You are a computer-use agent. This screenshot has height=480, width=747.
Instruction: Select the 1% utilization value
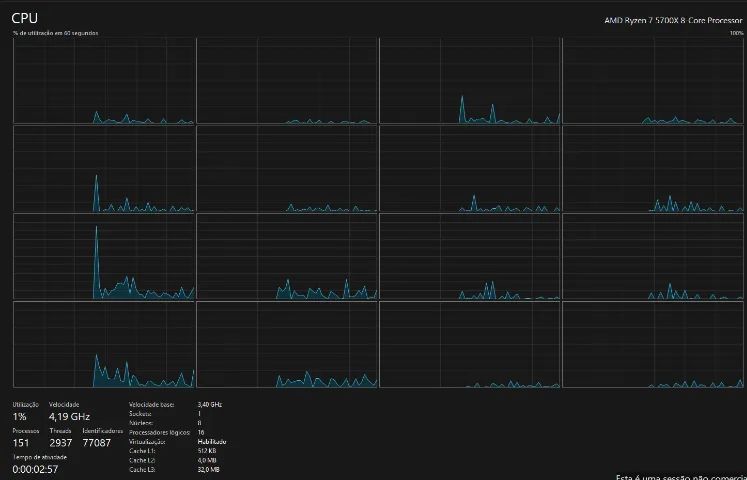20,417
